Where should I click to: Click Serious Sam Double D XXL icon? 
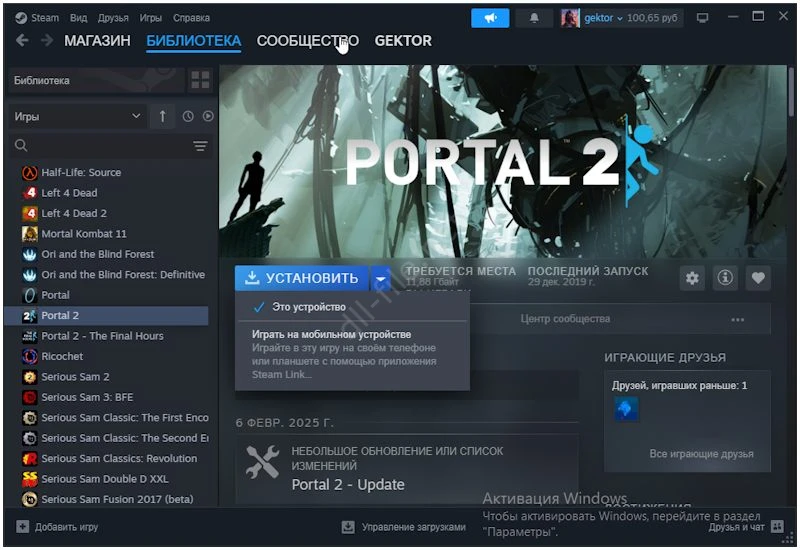pyautogui.click(x=30, y=479)
